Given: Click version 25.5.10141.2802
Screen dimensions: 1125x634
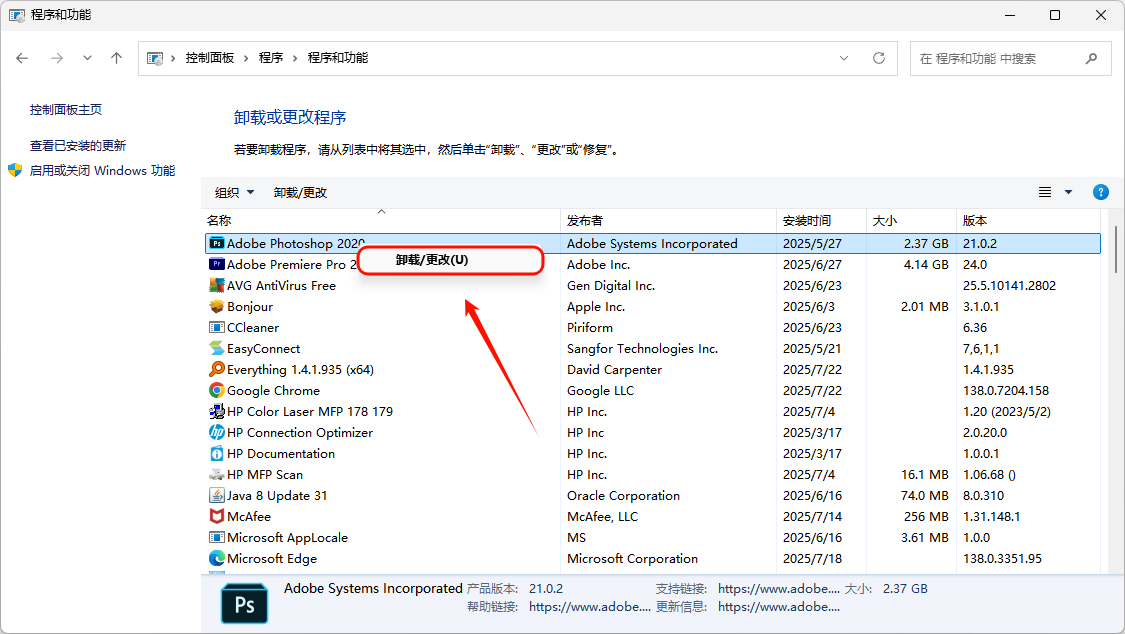Looking at the screenshot, I should (x=1009, y=285).
